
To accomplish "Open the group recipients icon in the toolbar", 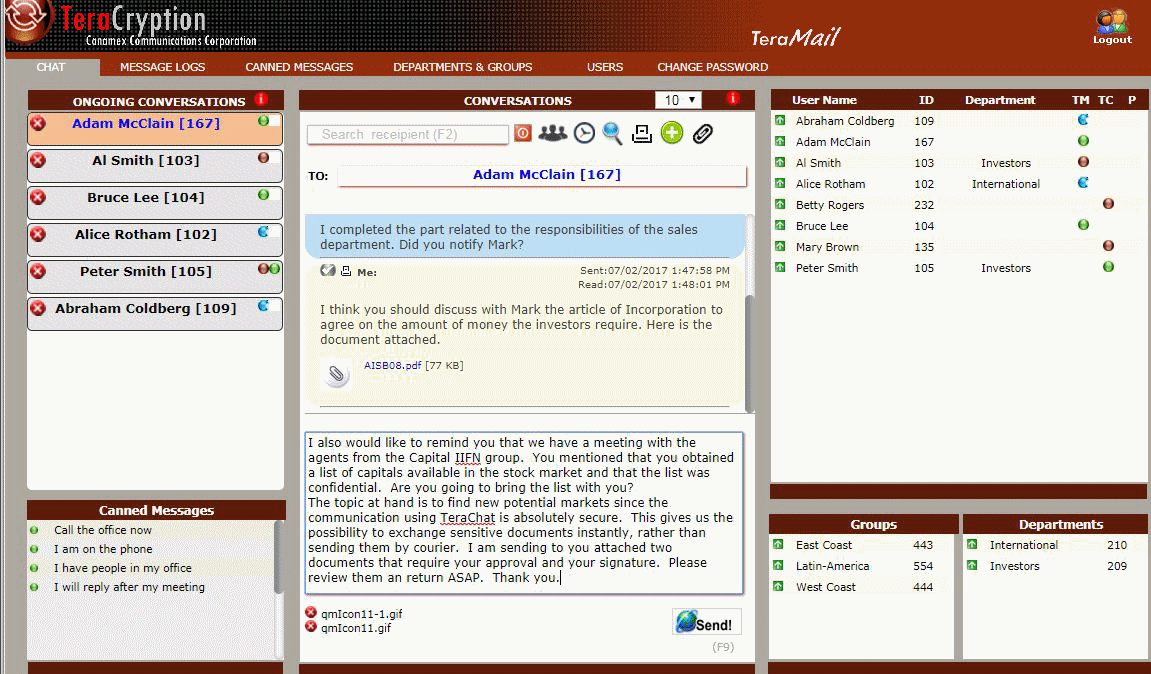I will tap(553, 133).
